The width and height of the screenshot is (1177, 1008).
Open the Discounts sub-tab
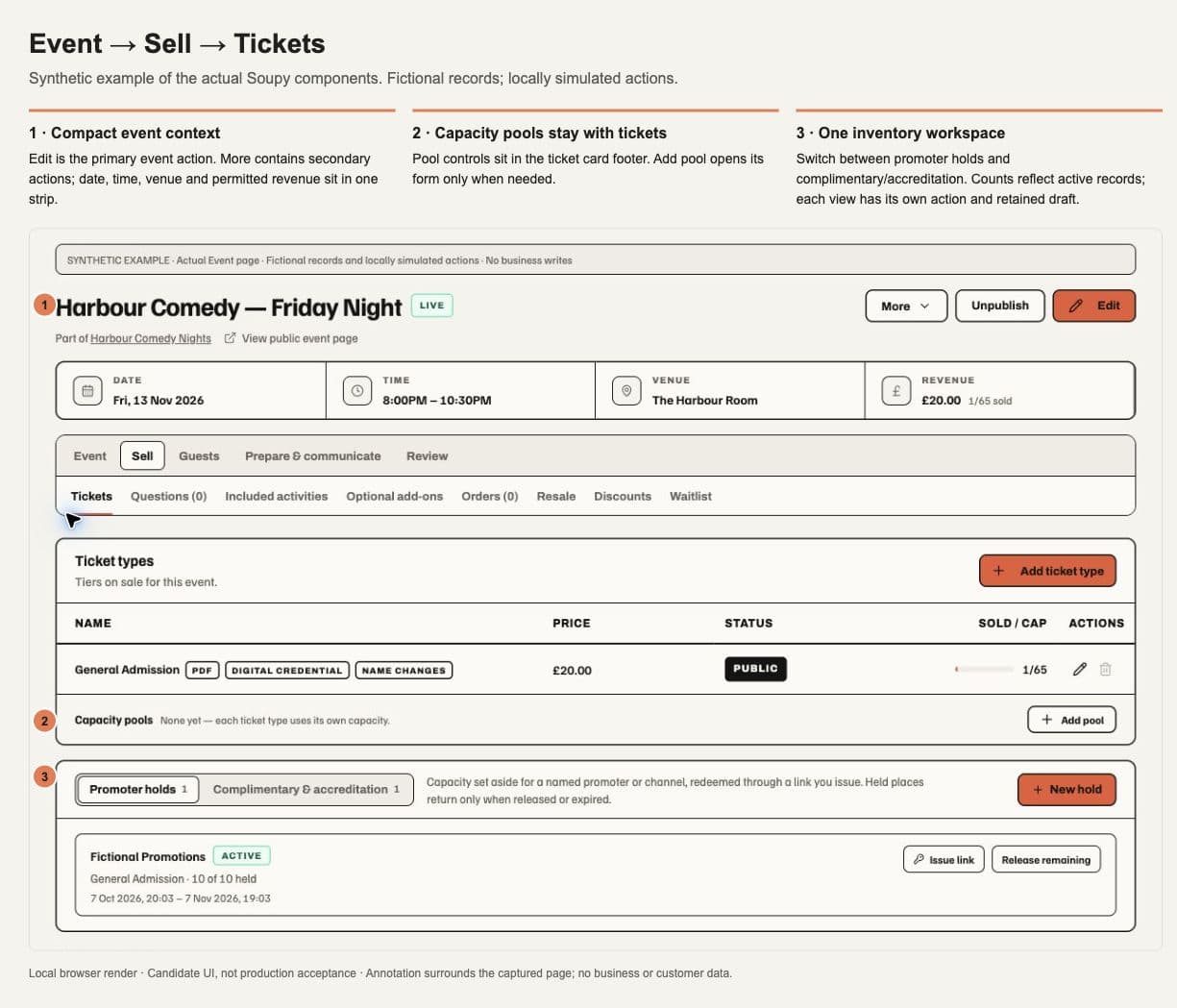(623, 497)
